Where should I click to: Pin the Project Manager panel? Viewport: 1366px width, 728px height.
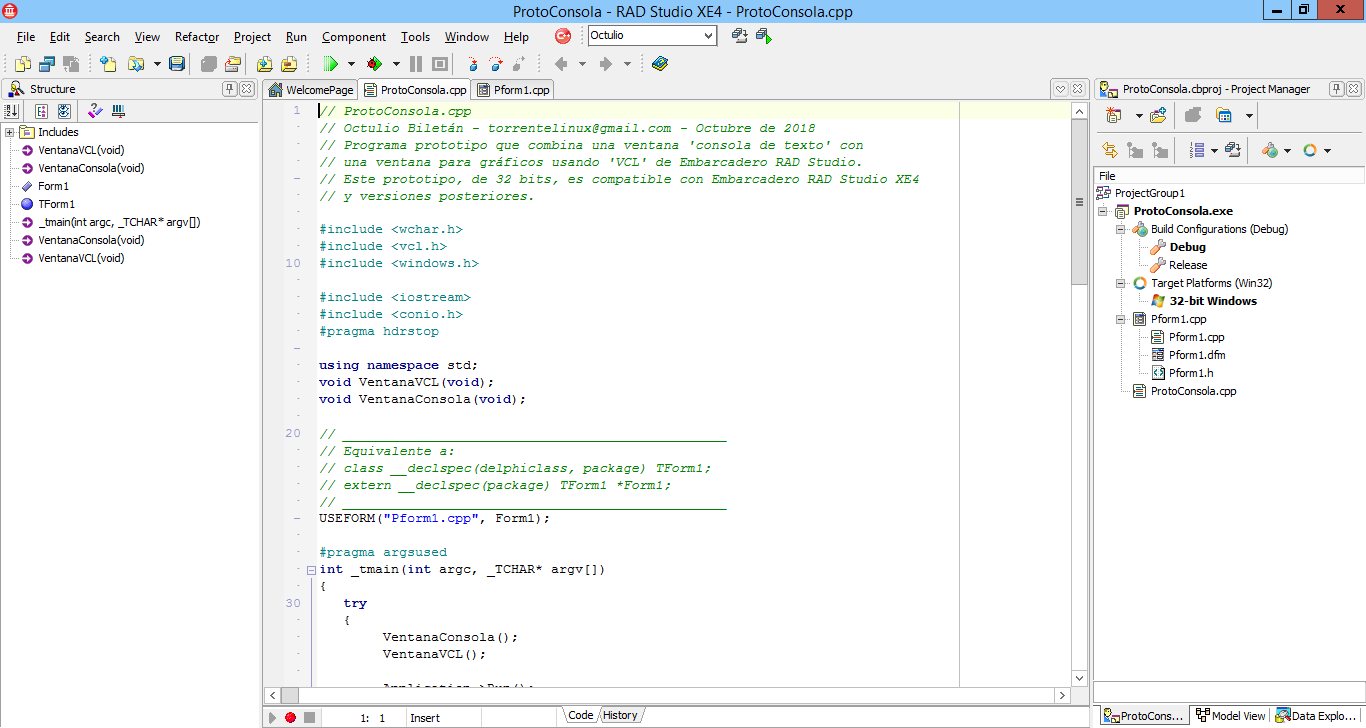click(1336, 89)
